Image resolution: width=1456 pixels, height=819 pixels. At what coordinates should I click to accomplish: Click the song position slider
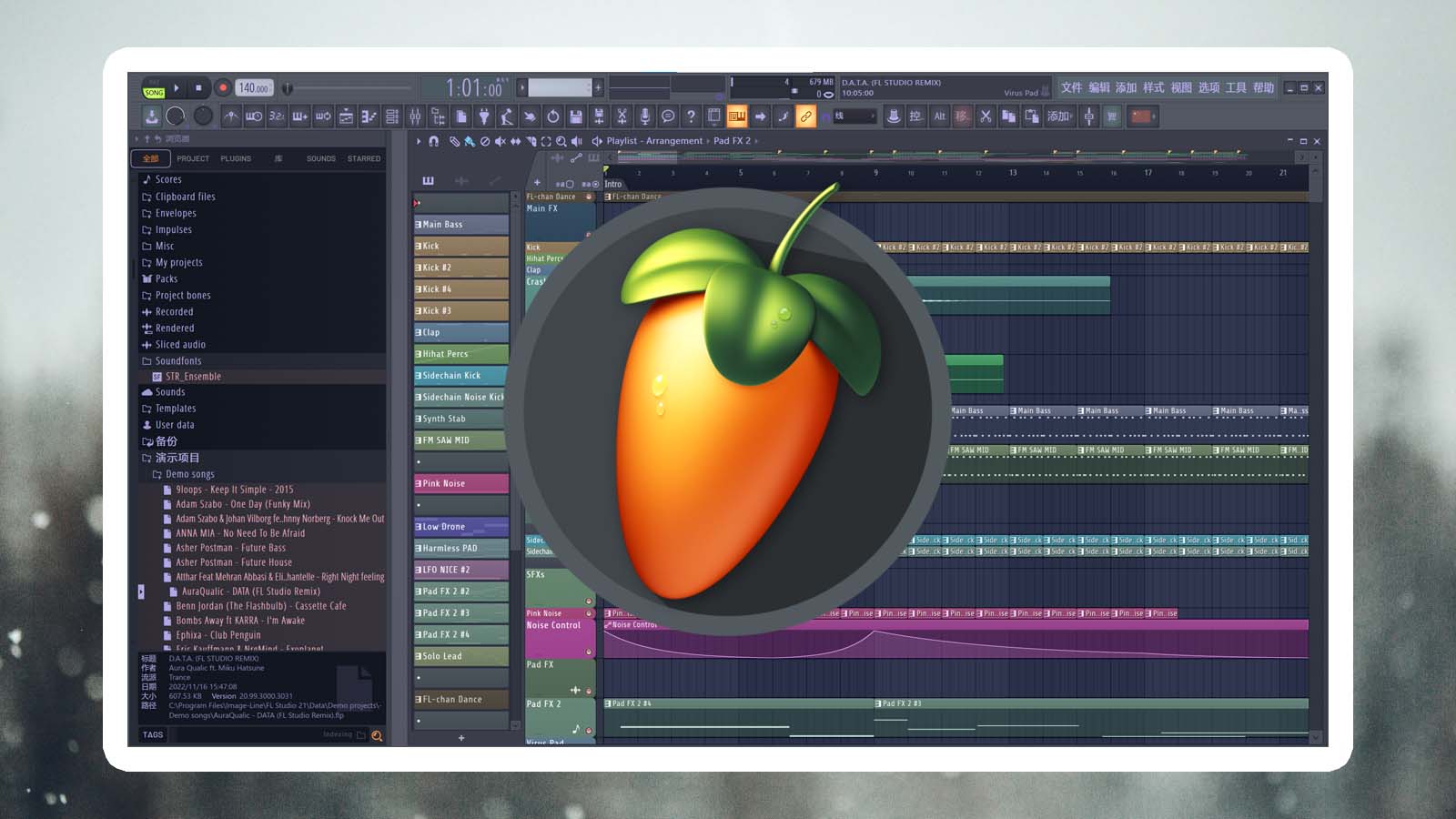click(350, 88)
